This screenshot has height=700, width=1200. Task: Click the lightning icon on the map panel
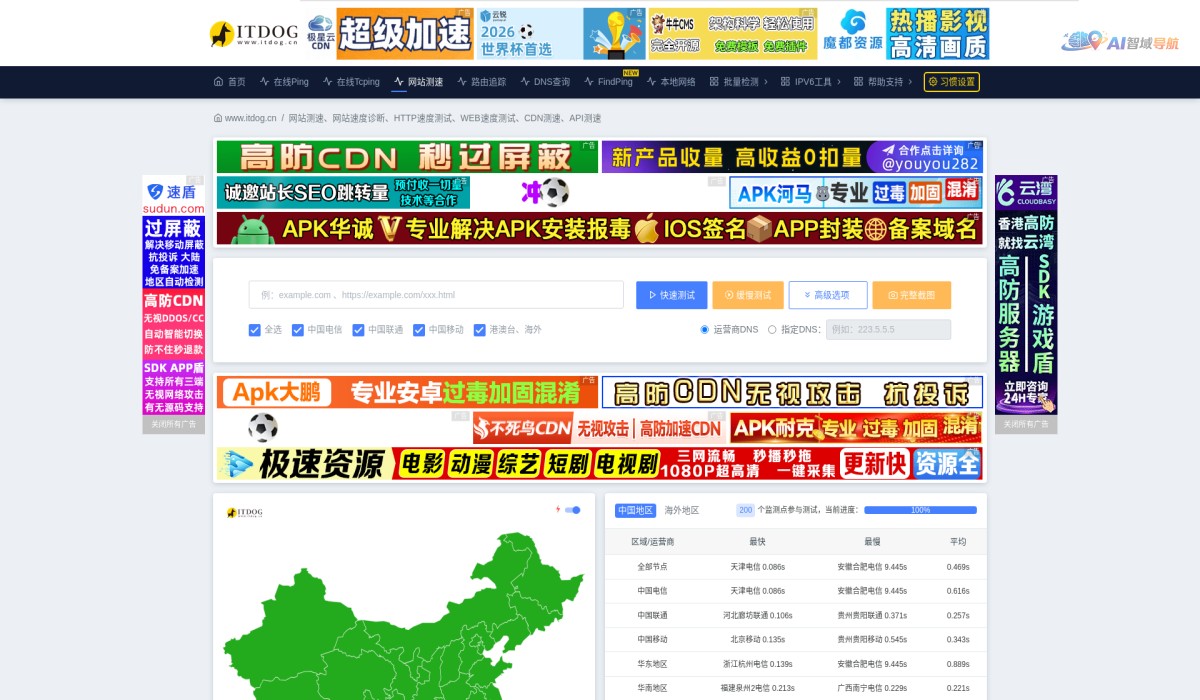click(x=556, y=510)
